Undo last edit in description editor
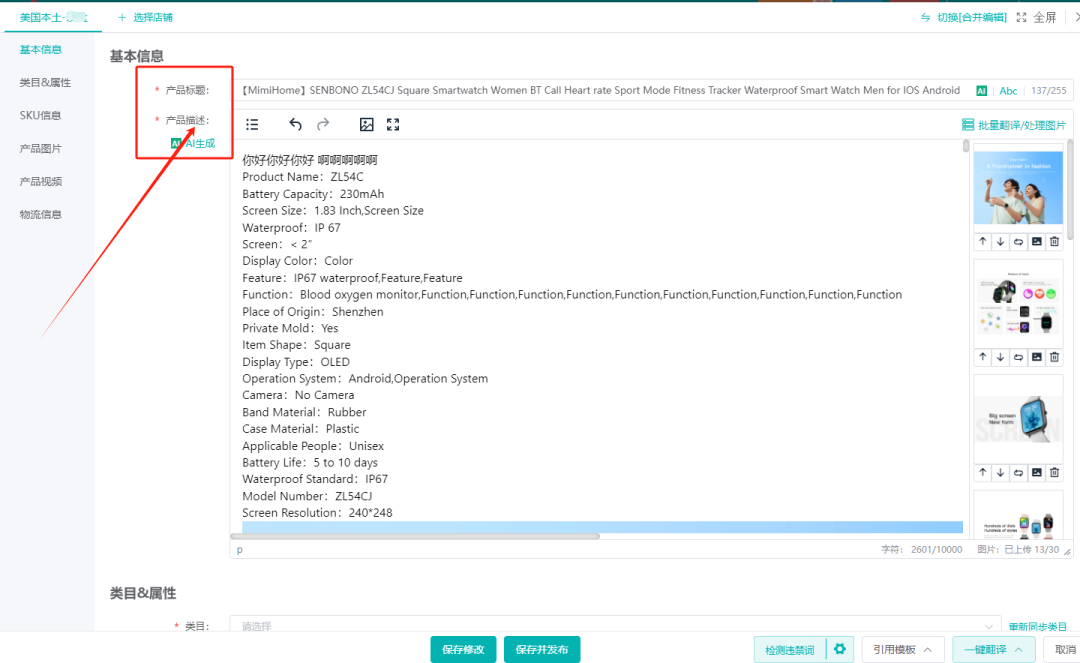This screenshot has height=663, width=1080. tap(295, 124)
